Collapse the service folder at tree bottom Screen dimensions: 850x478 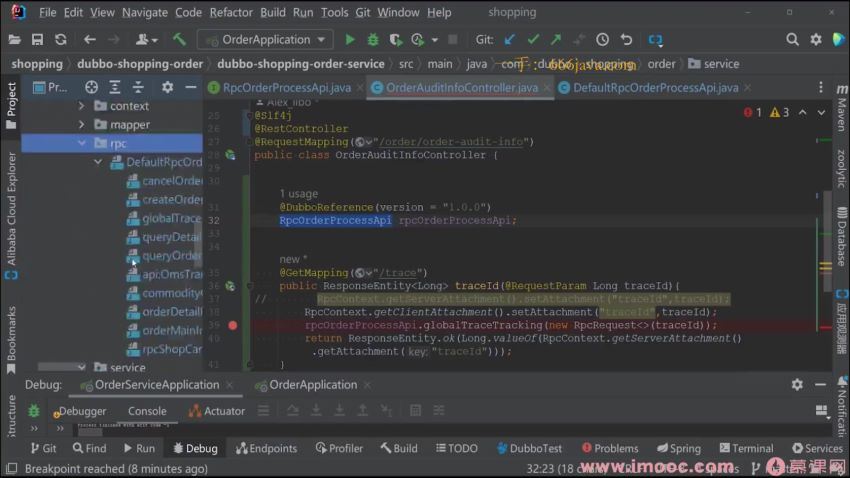(x=81, y=367)
